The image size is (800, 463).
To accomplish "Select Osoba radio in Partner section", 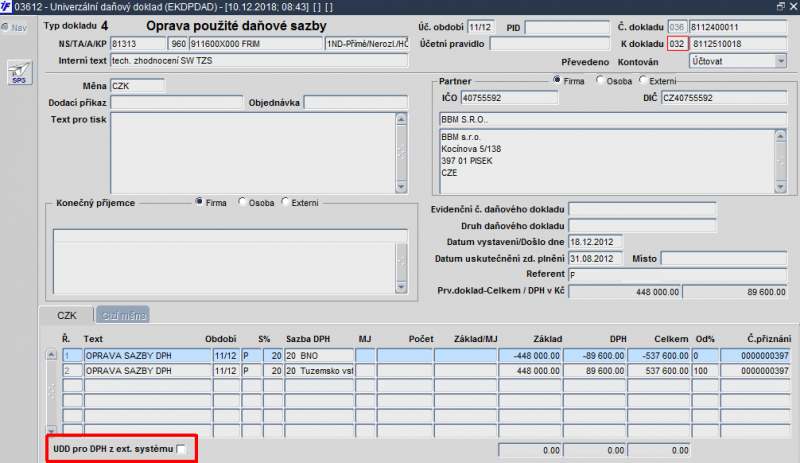I will pos(600,80).
